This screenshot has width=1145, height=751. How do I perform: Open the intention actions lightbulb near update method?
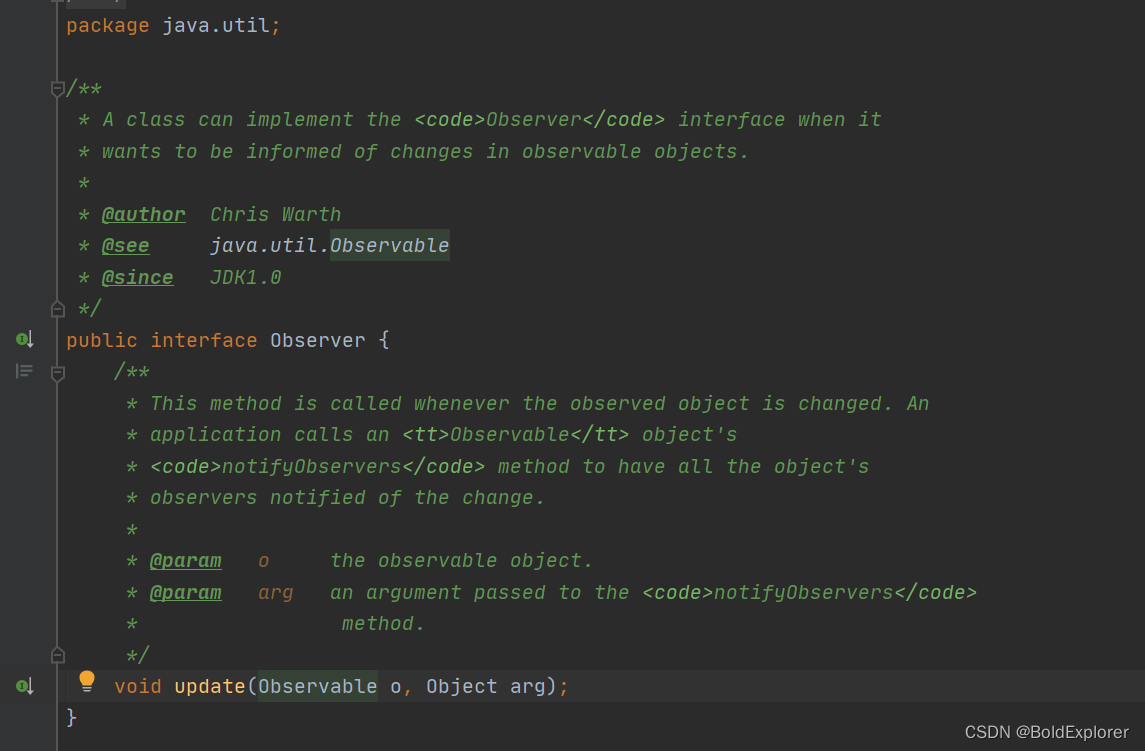pyautogui.click(x=86, y=679)
